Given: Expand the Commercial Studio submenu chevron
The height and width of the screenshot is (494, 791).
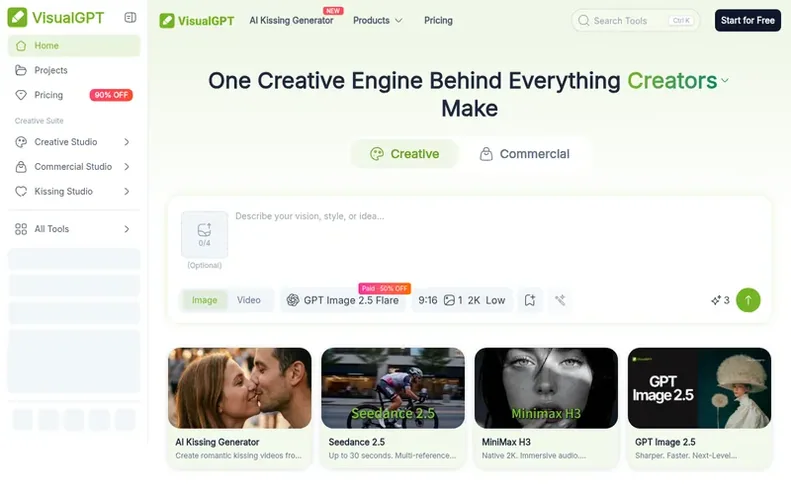Looking at the screenshot, I should tap(127, 167).
